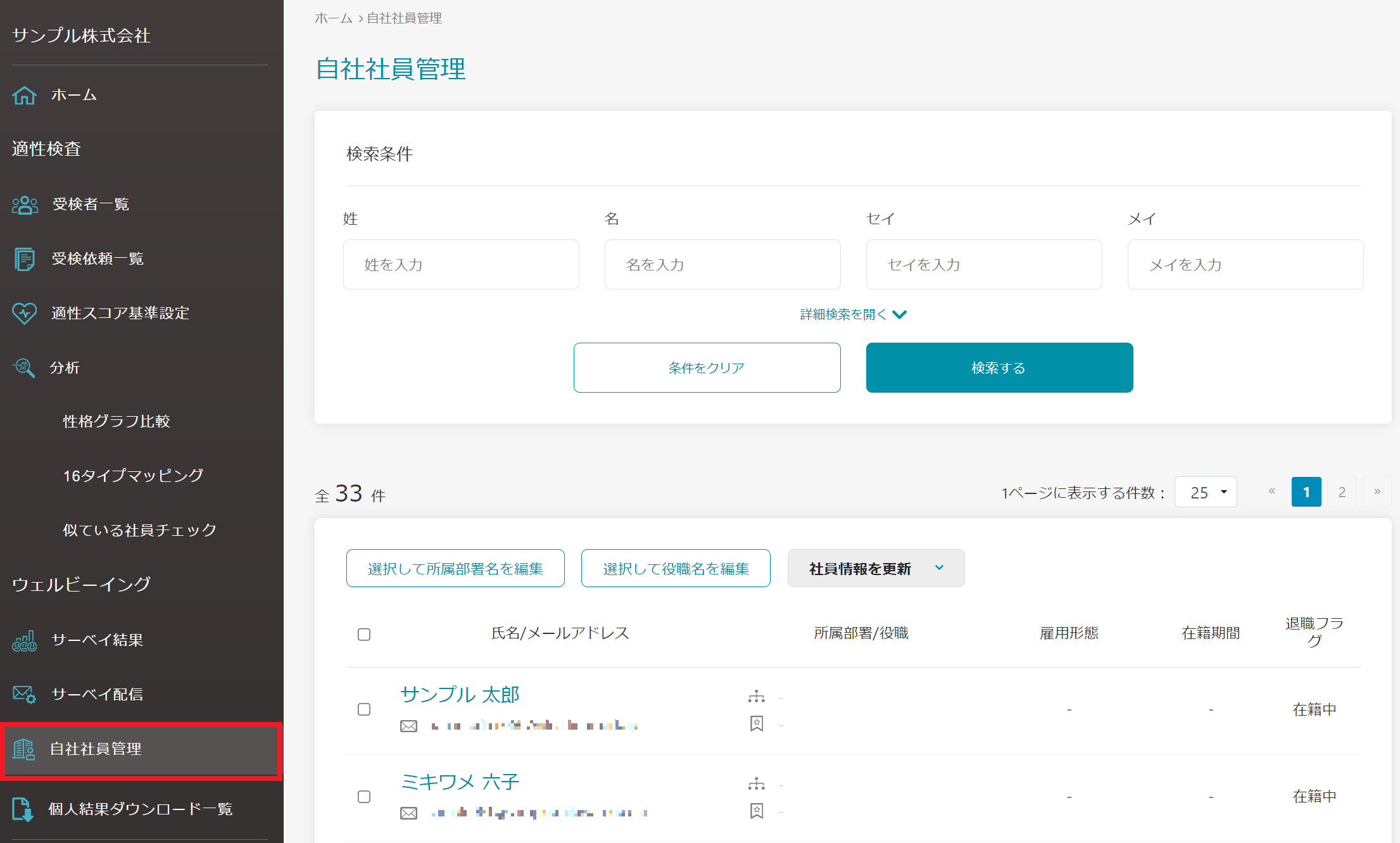Focus the セイを入力 field
The height and width of the screenshot is (843, 1400).
tap(984, 264)
